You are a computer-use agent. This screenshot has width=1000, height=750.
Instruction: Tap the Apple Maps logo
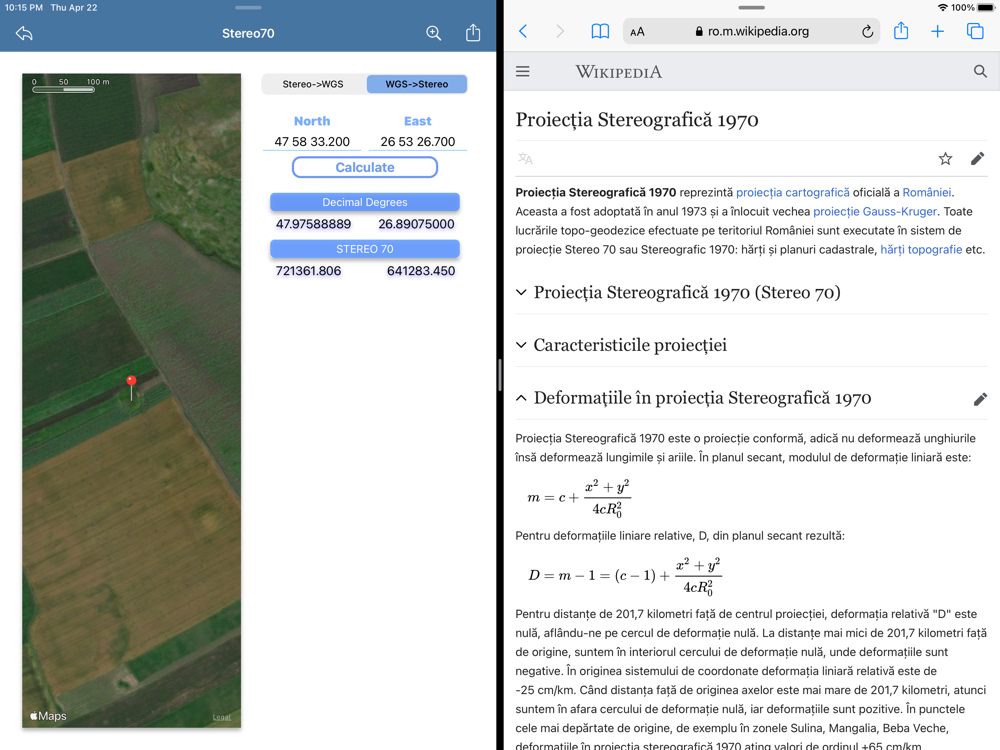[x=48, y=716]
